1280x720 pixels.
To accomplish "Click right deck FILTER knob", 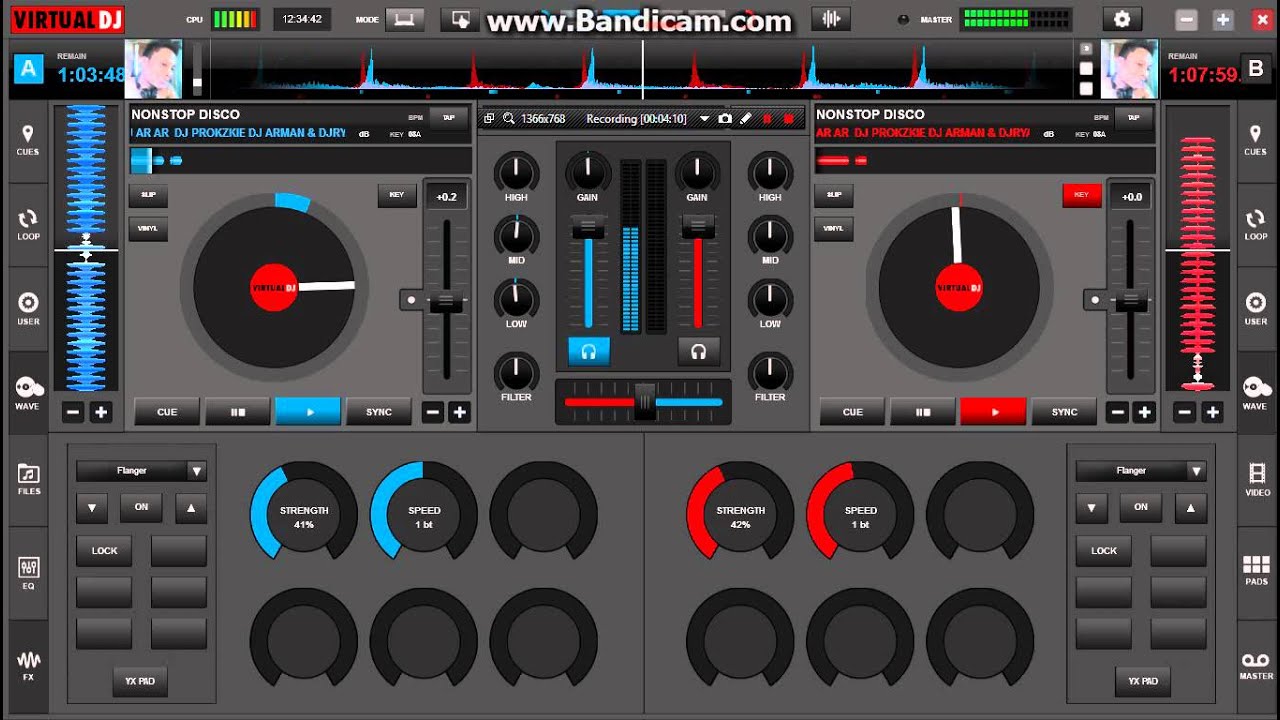I will [x=770, y=372].
